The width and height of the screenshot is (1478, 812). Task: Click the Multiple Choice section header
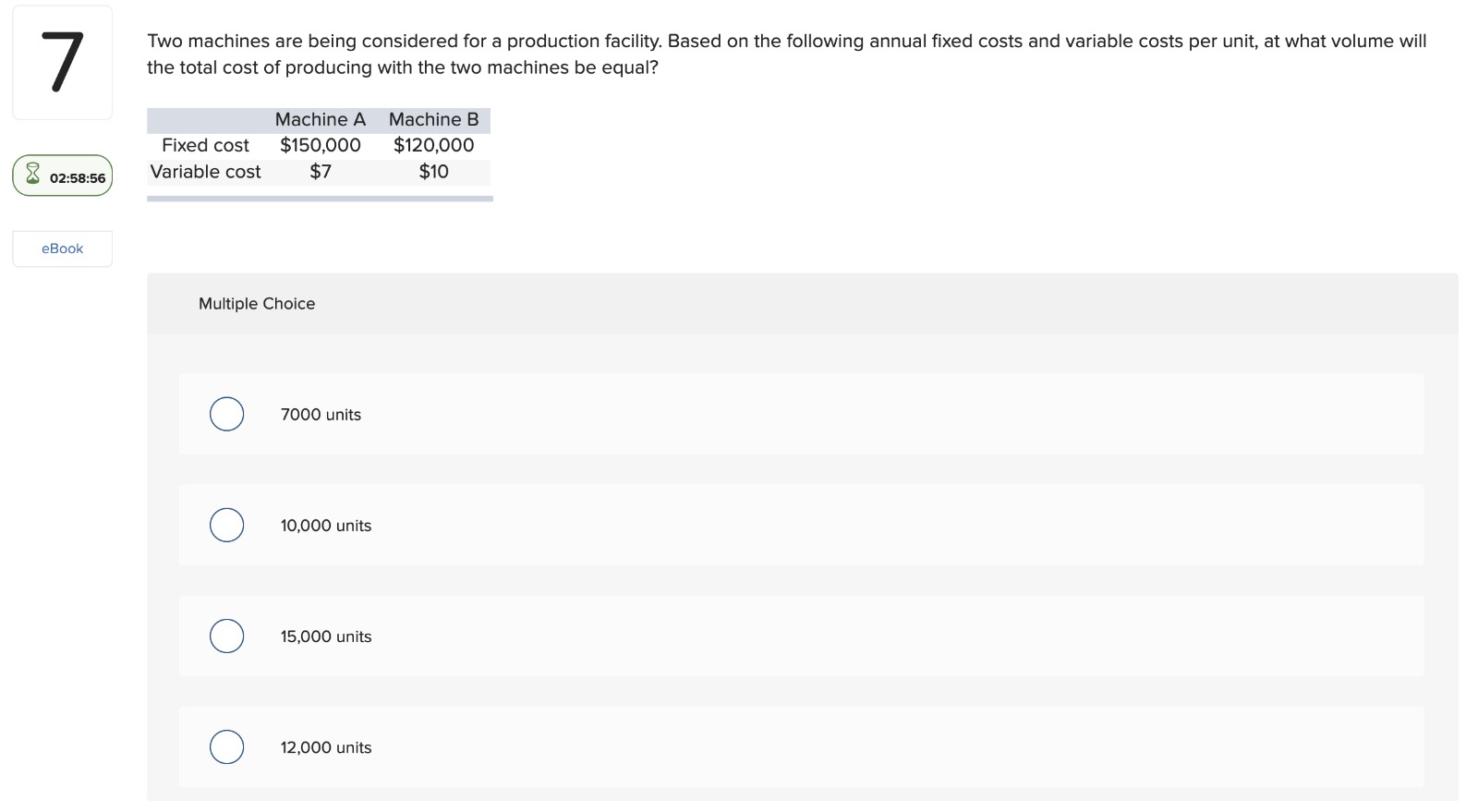click(257, 303)
